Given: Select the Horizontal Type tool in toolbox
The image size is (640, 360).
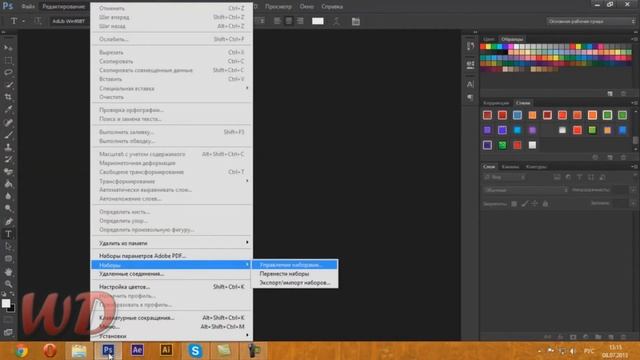Looking at the screenshot, I should coord(8,234).
